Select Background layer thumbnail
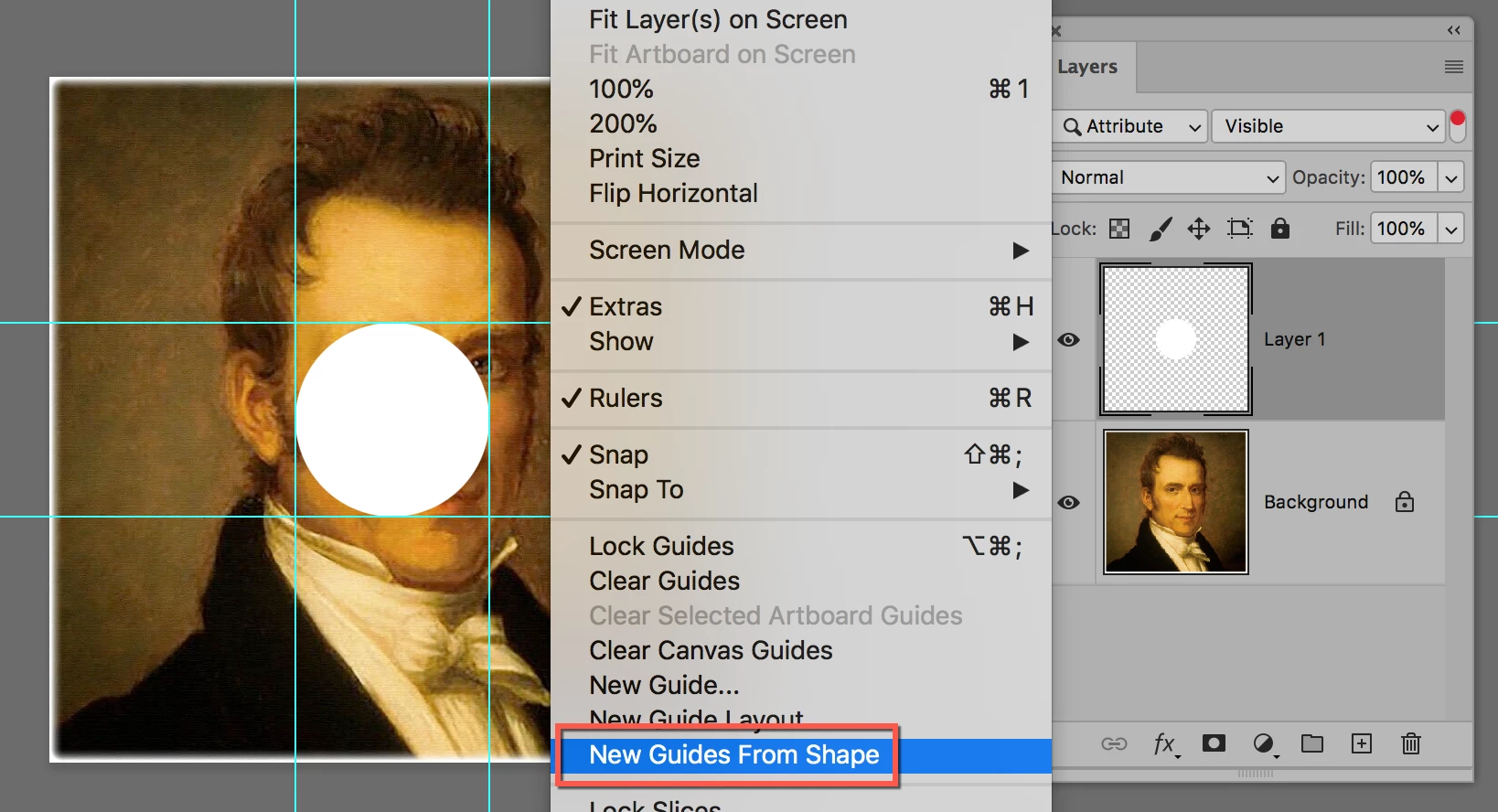 1176,502
